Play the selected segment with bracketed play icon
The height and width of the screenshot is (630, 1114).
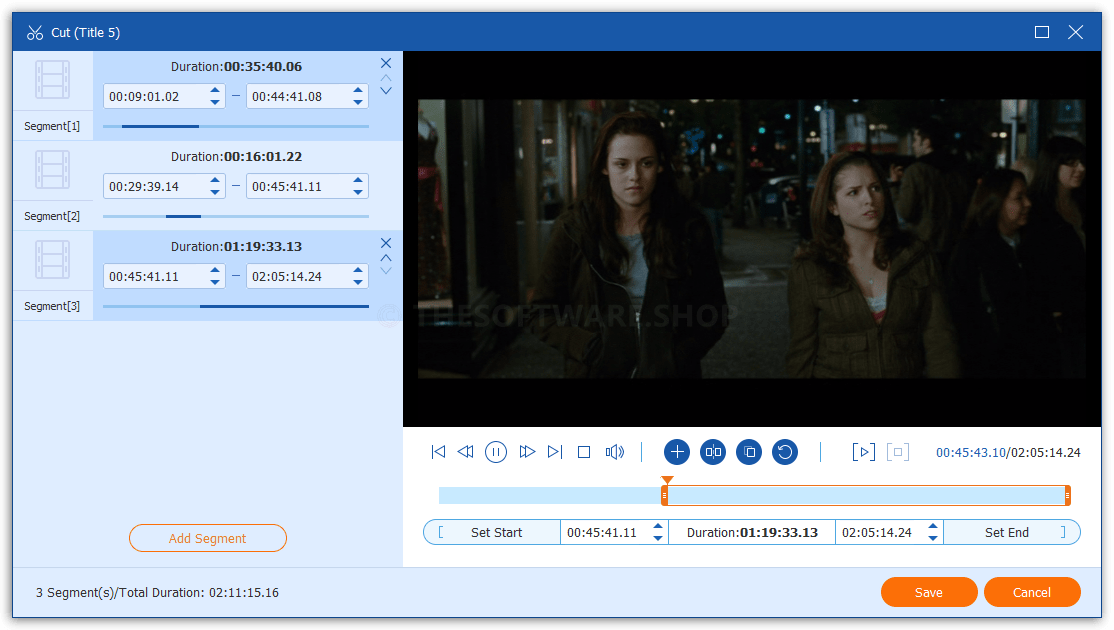pyautogui.click(x=863, y=452)
